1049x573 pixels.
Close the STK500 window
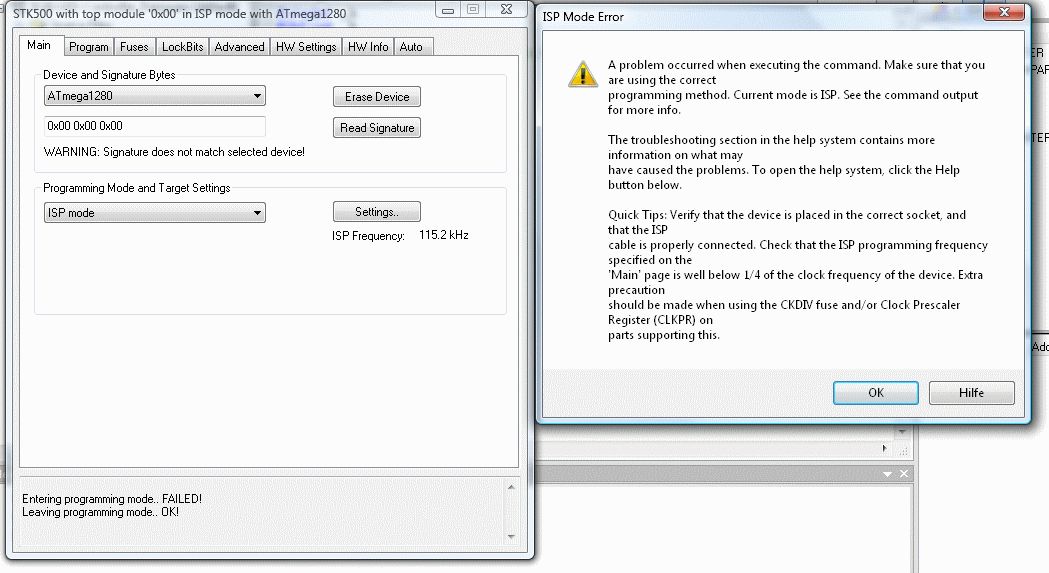[x=506, y=9]
